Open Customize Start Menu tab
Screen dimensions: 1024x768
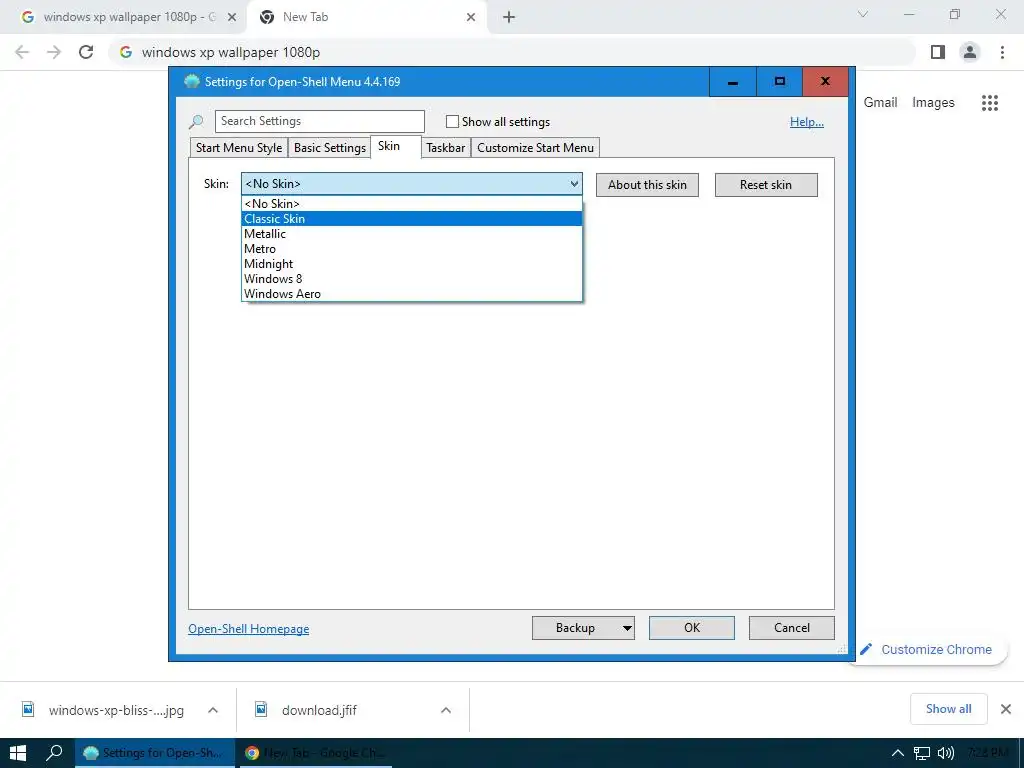tap(536, 148)
